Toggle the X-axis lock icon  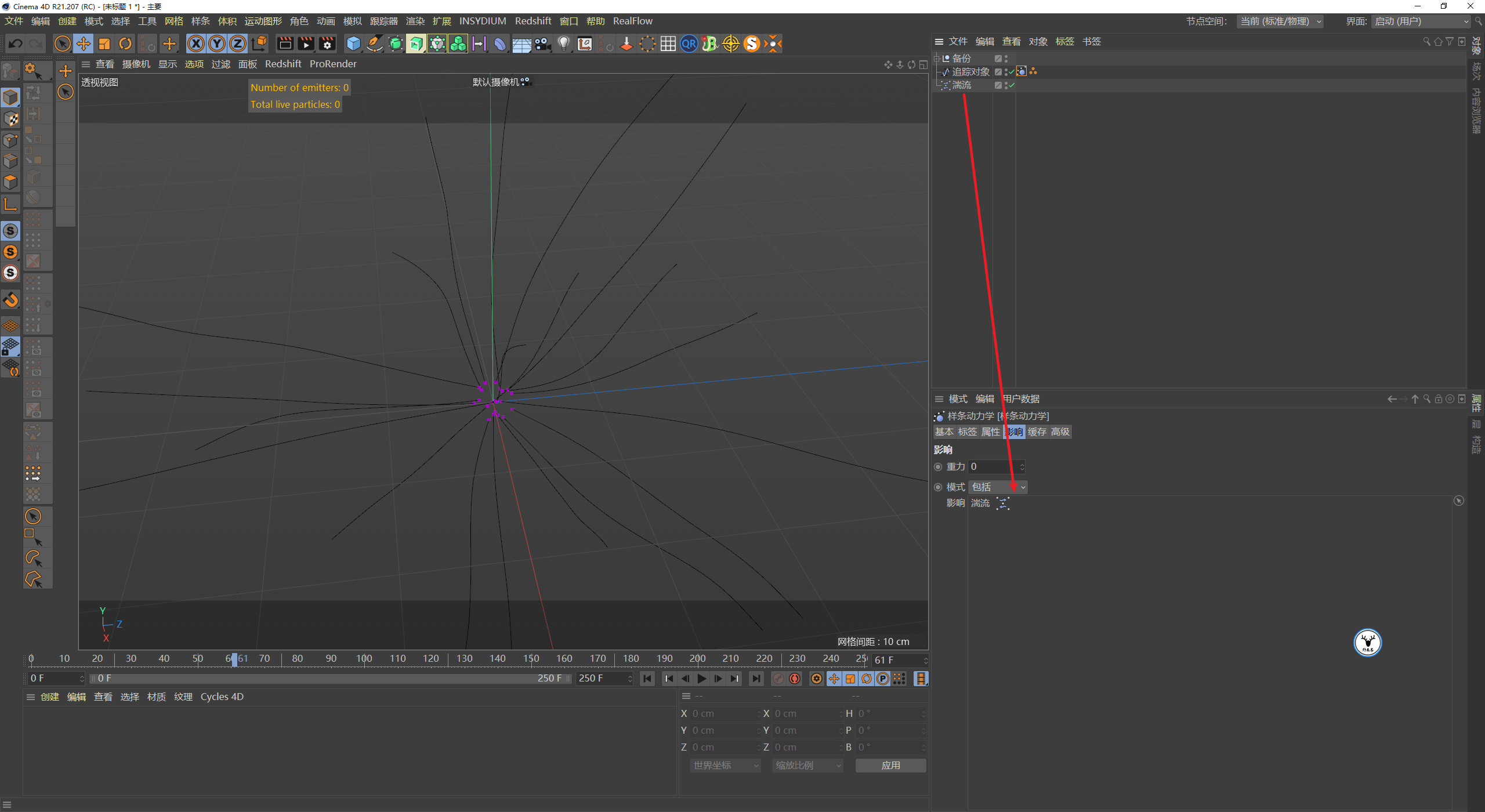196,43
